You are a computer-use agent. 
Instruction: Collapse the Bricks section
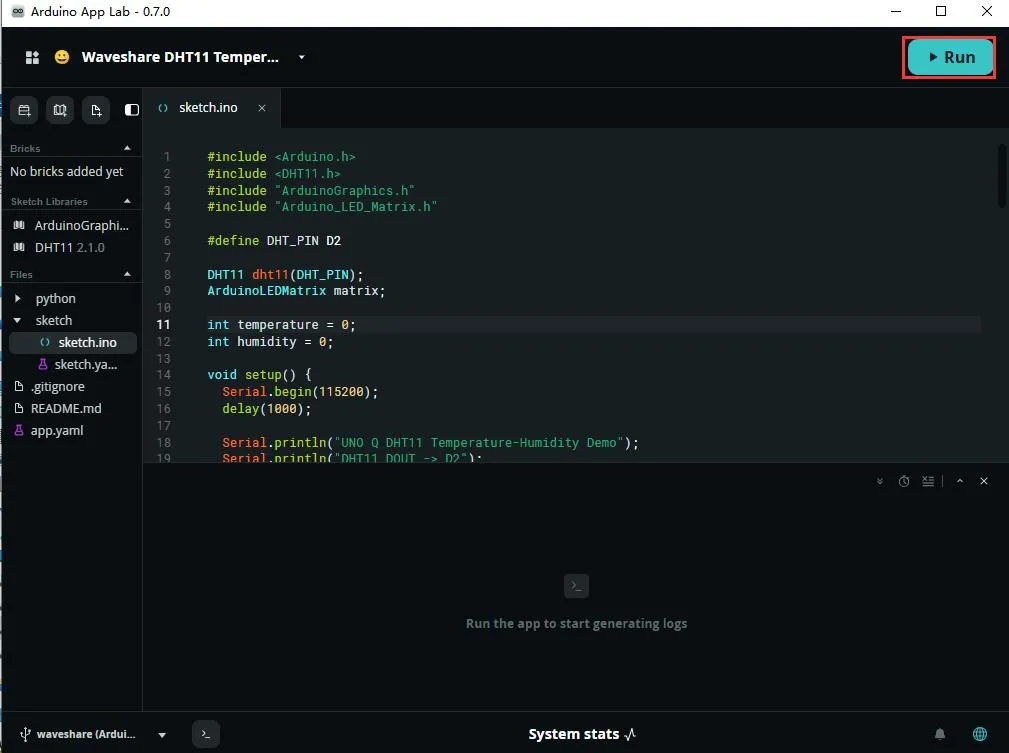(x=127, y=148)
